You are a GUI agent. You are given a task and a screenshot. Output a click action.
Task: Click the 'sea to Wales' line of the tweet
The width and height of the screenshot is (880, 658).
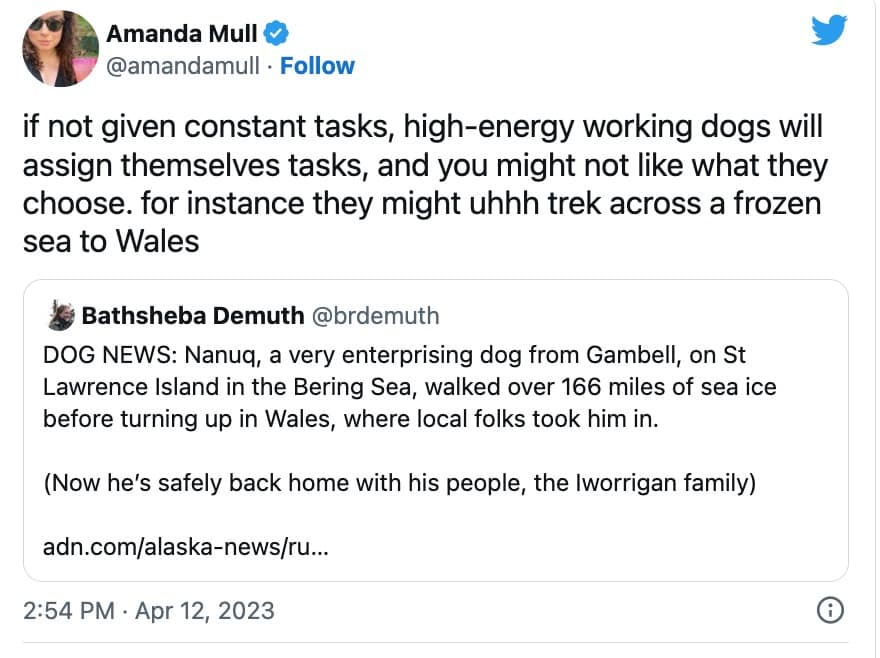coord(110,241)
